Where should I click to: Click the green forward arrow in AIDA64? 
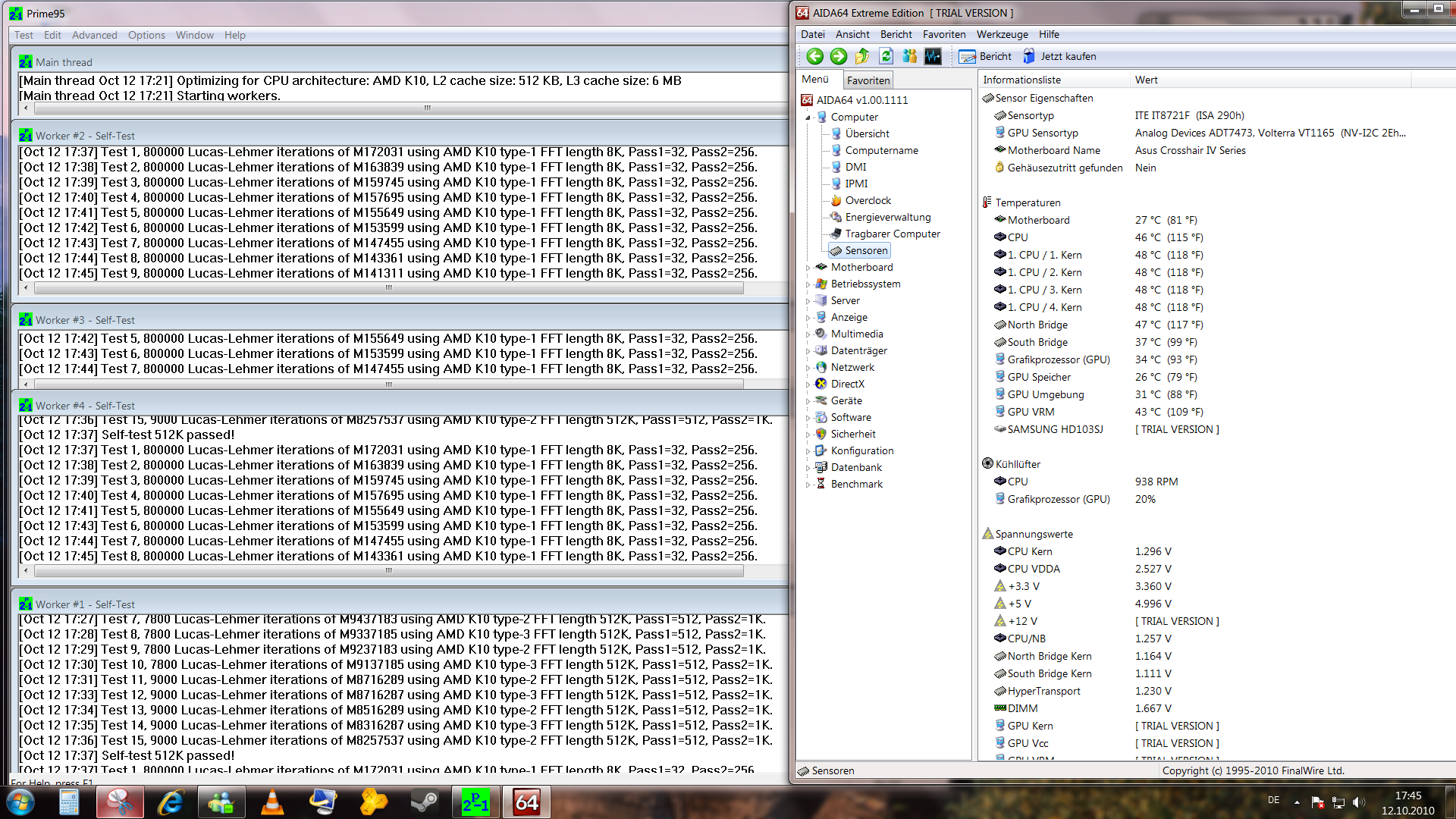tap(839, 56)
